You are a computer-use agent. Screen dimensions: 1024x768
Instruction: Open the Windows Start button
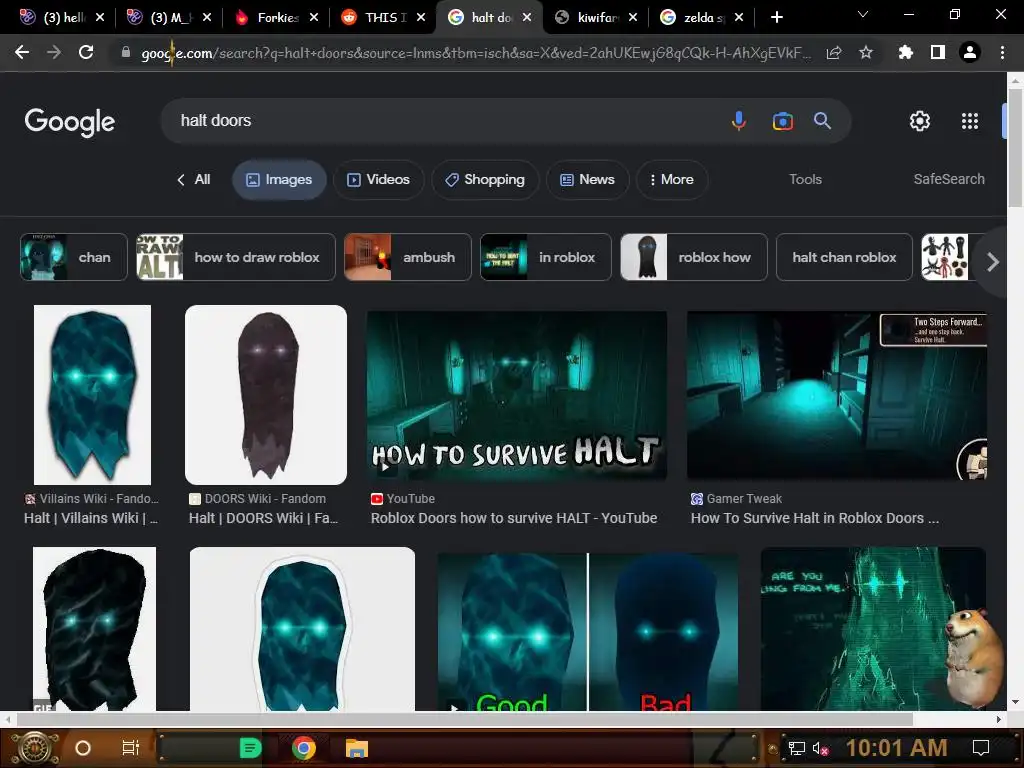[35, 748]
